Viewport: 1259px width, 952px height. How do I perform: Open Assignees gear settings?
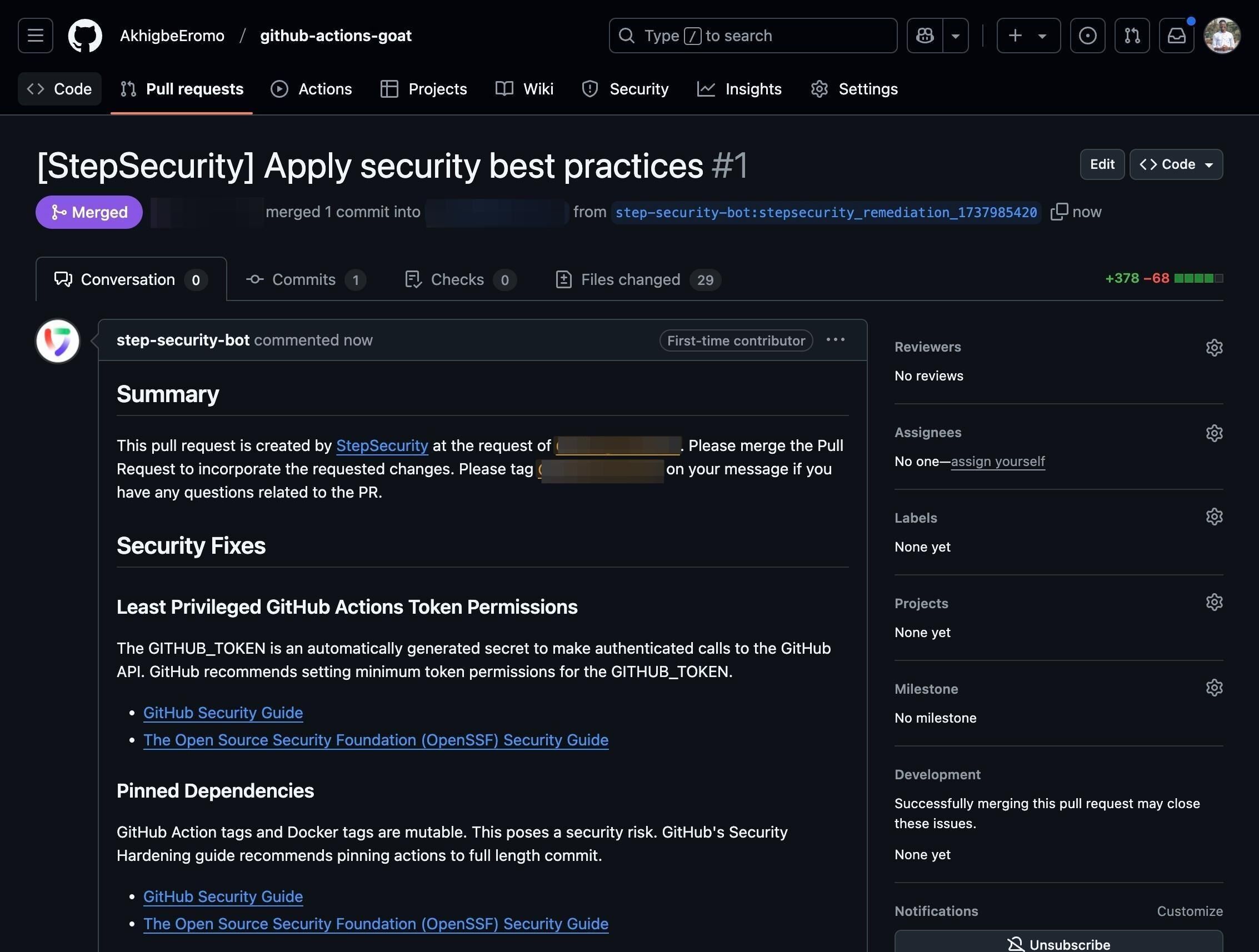(1214, 433)
